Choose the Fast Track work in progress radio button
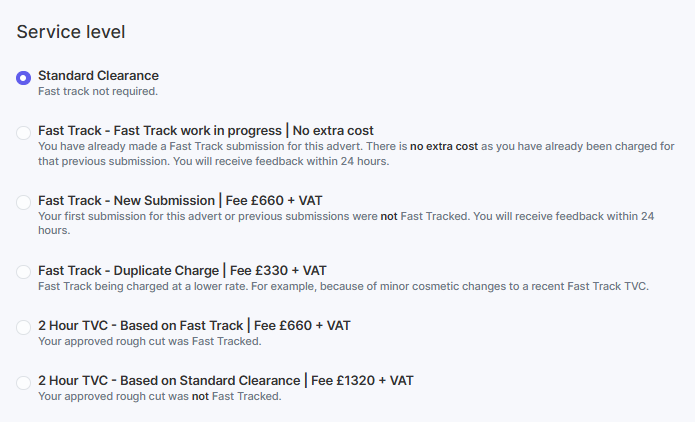695x422 pixels. [x=24, y=133]
